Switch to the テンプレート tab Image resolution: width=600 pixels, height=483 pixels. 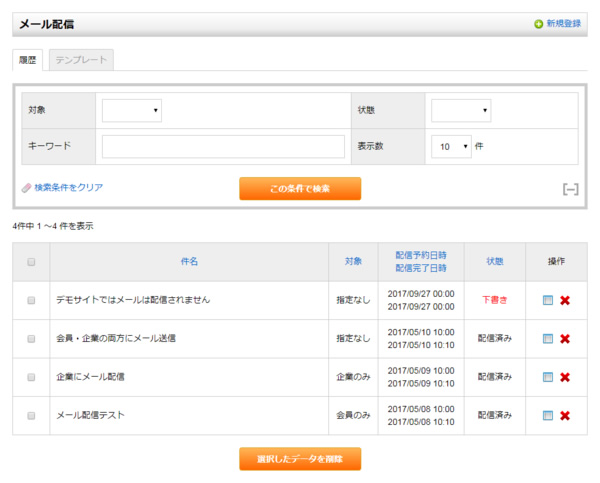(x=81, y=60)
